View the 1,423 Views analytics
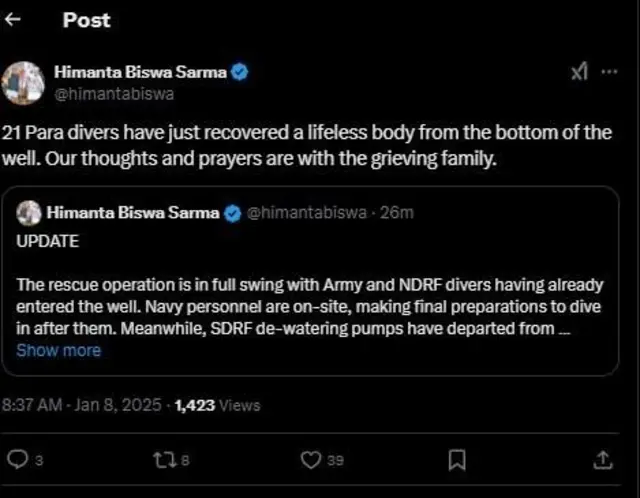This screenshot has width=640, height=498. click(x=217, y=405)
